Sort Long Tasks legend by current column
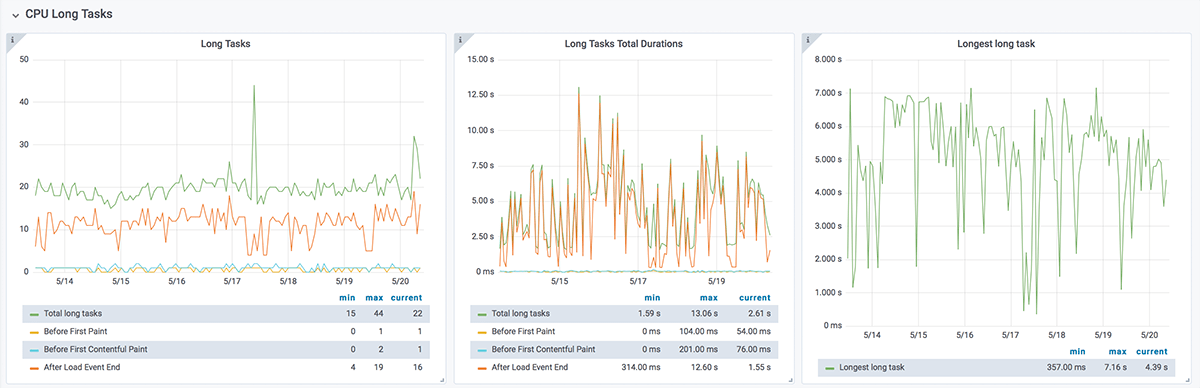Image resolution: width=1200 pixels, height=388 pixels. coord(406,297)
